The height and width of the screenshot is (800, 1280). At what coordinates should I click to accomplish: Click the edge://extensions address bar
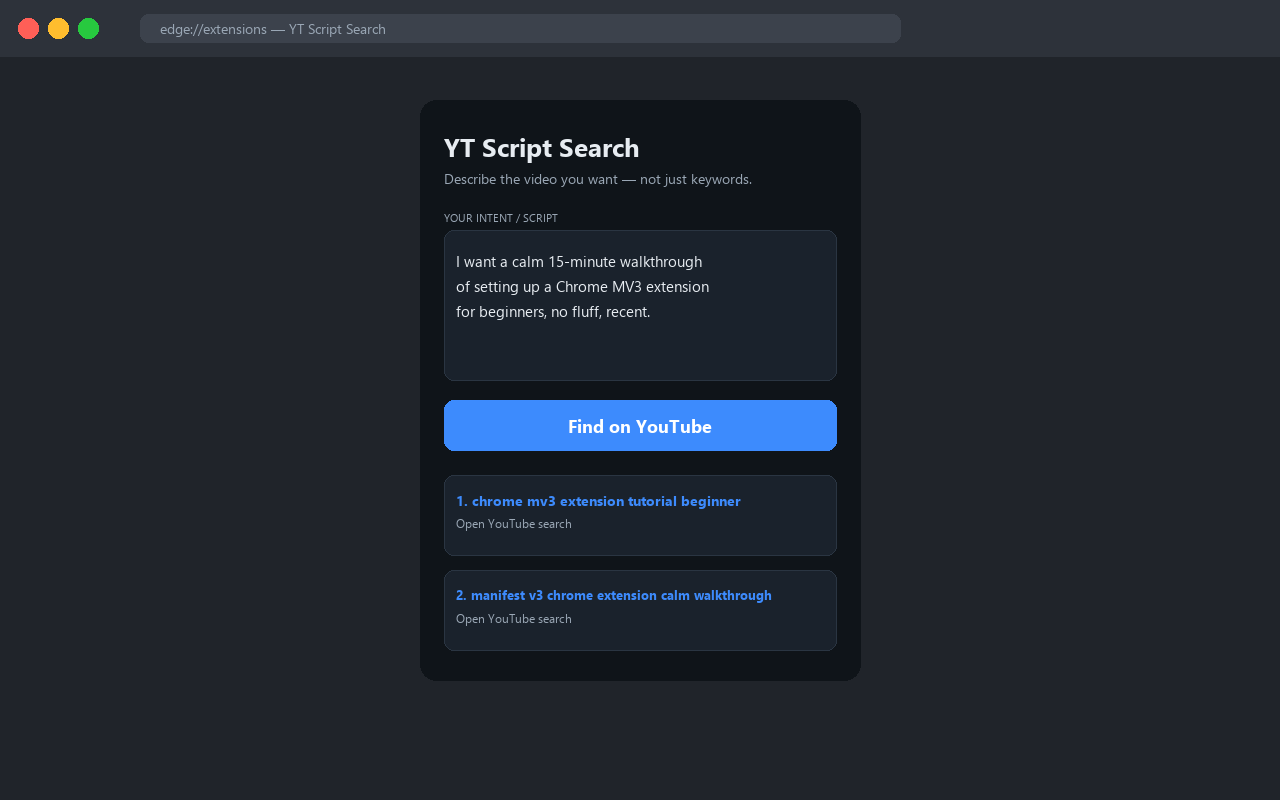pos(520,29)
